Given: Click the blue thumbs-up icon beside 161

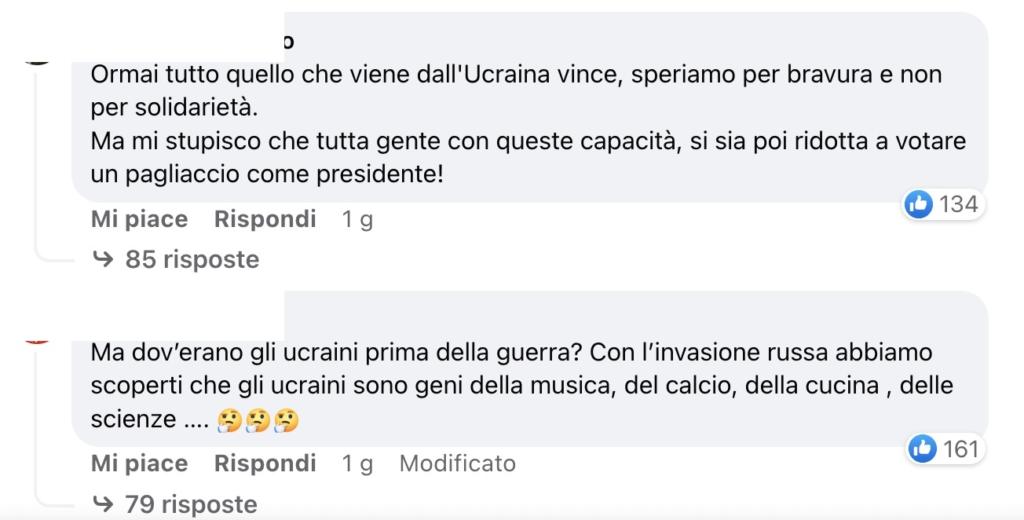Looking at the screenshot, I should (x=923, y=449).
